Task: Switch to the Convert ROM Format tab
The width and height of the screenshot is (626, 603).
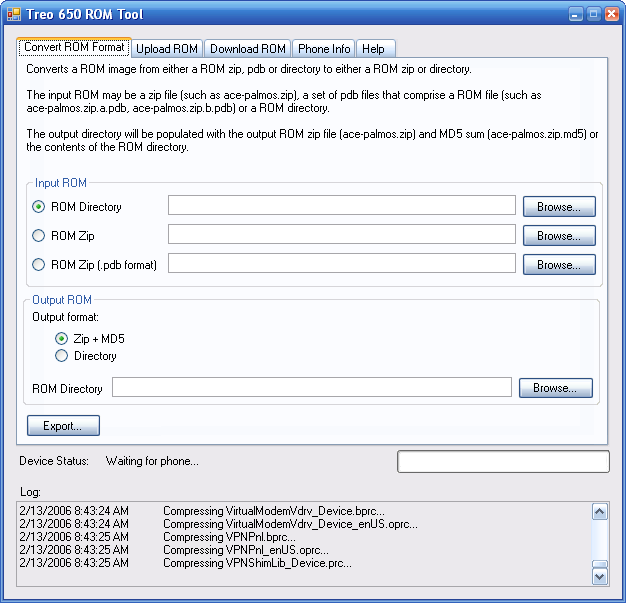Action: (74, 47)
